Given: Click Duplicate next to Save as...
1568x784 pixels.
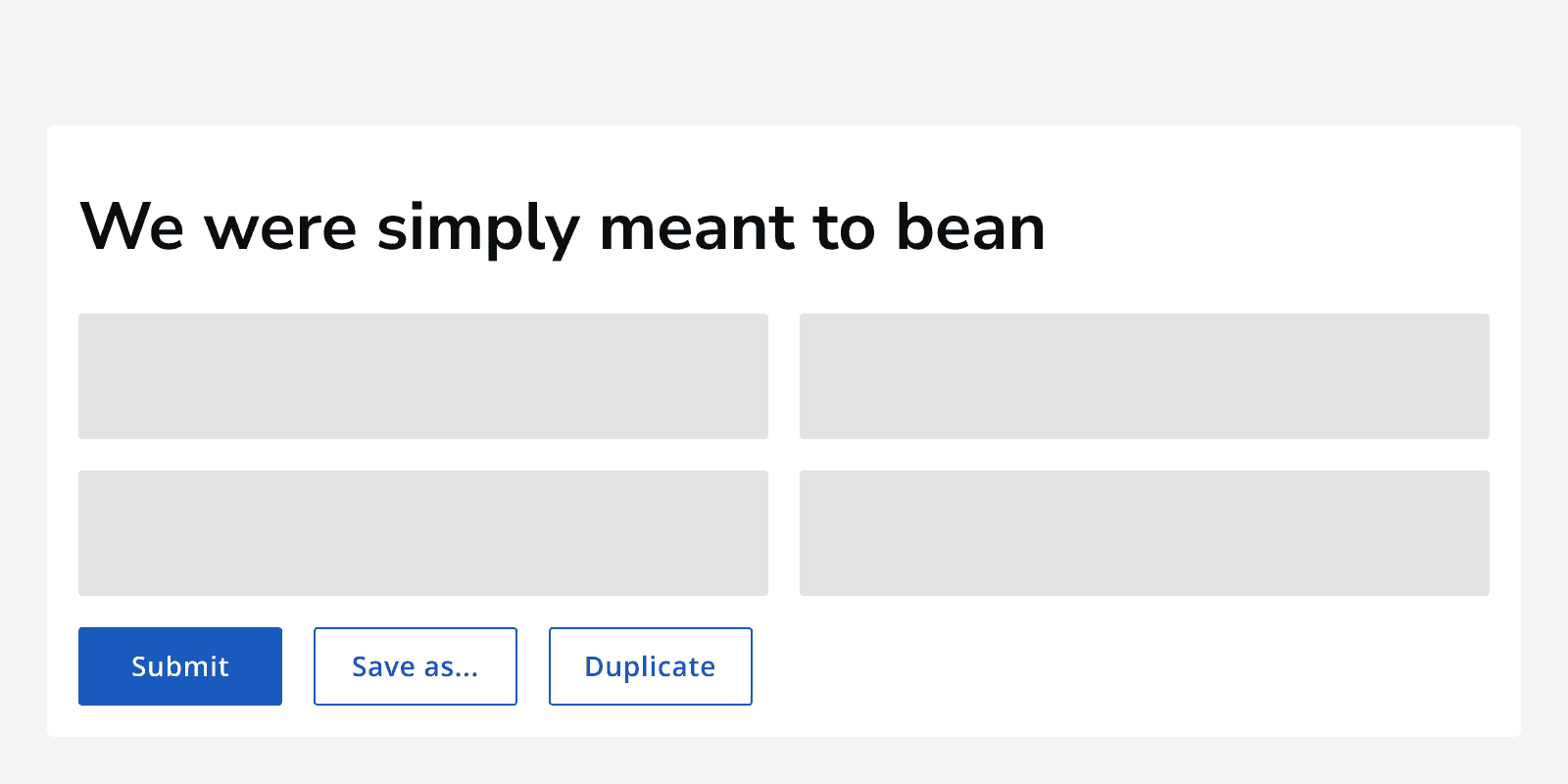Looking at the screenshot, I should 650,666.
